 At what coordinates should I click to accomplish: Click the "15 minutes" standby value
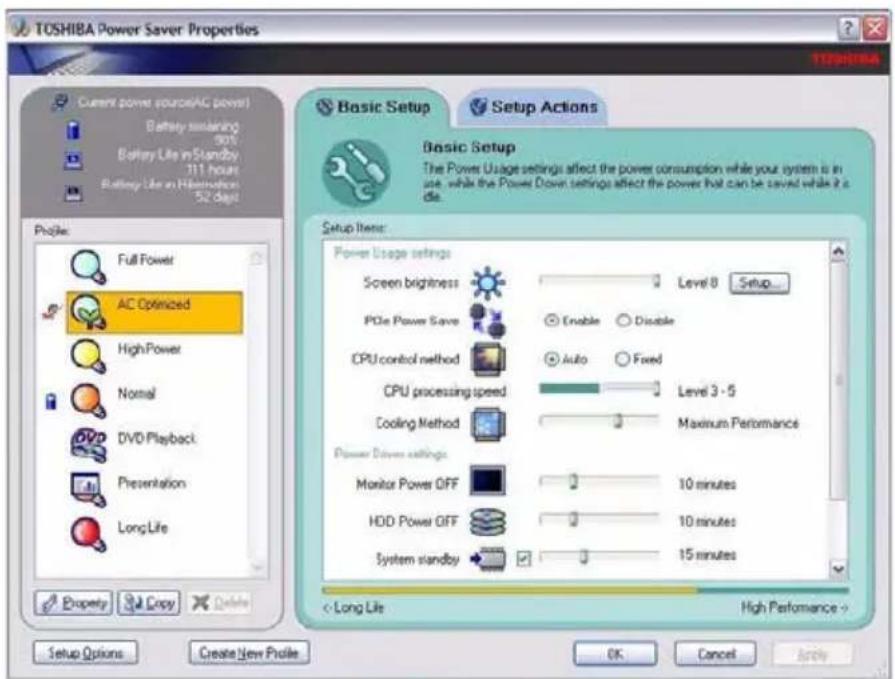point(707,555)
